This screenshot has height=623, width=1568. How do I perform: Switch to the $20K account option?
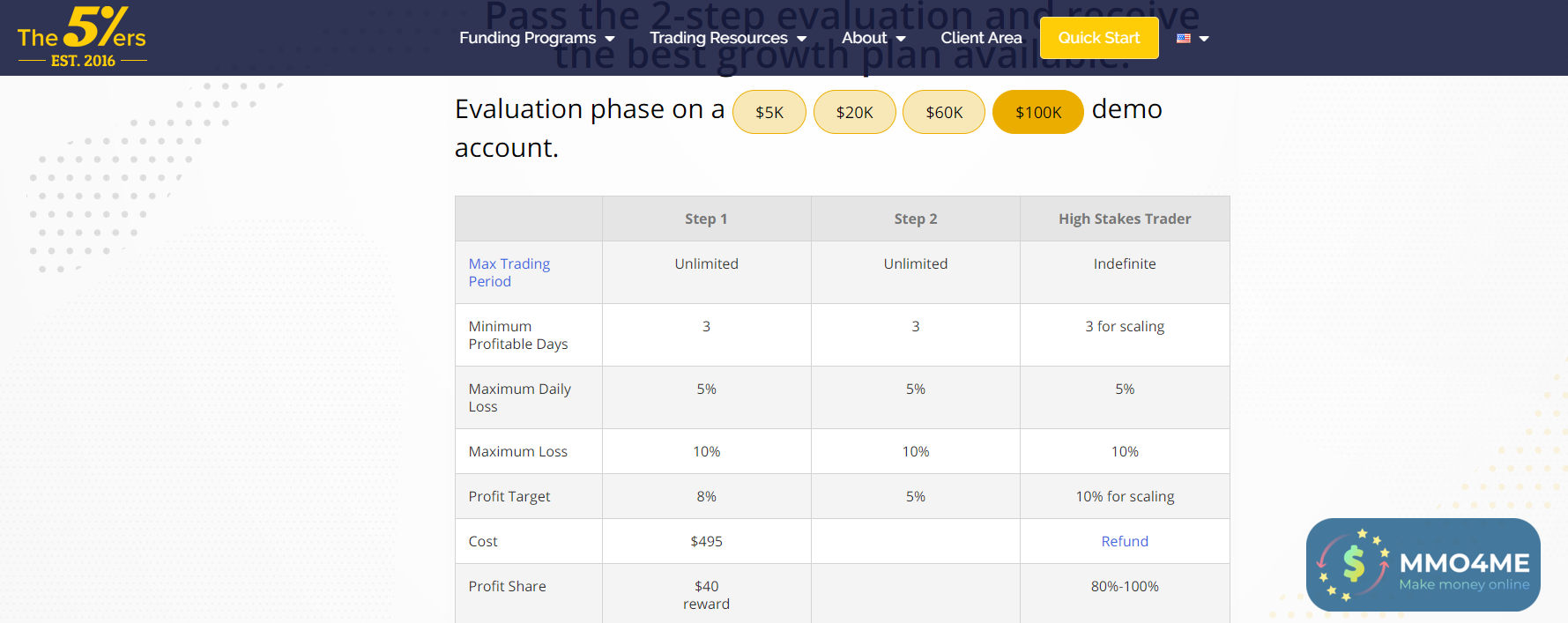click(854, 112)
